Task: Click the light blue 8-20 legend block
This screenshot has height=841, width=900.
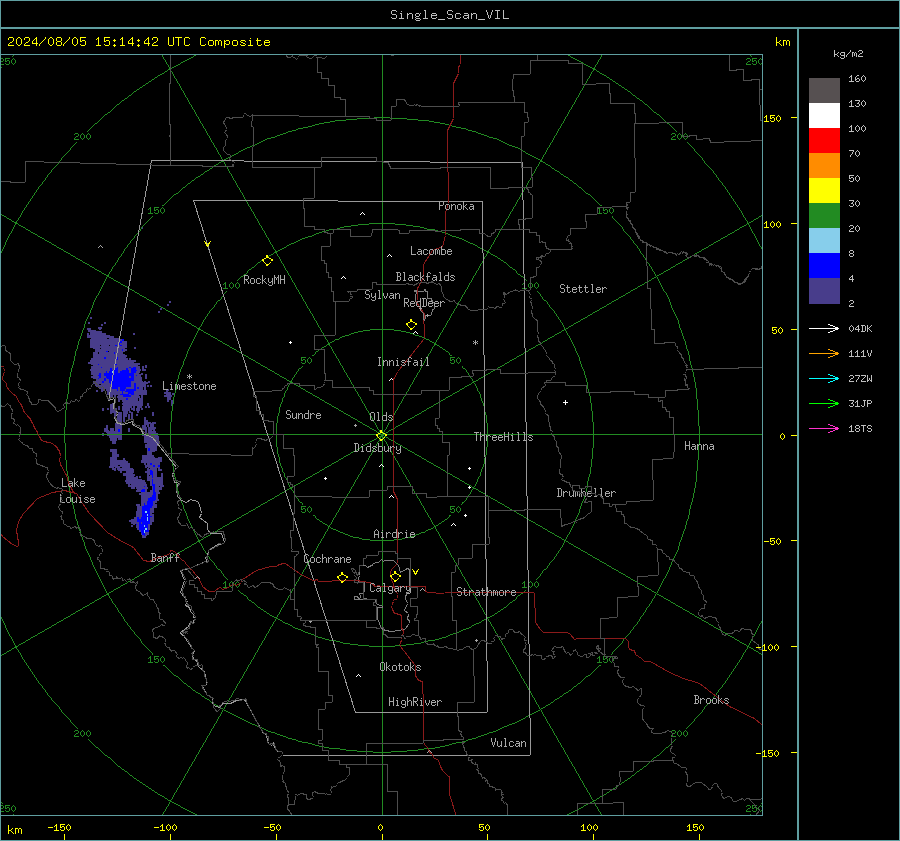Action: coord(824,241)
